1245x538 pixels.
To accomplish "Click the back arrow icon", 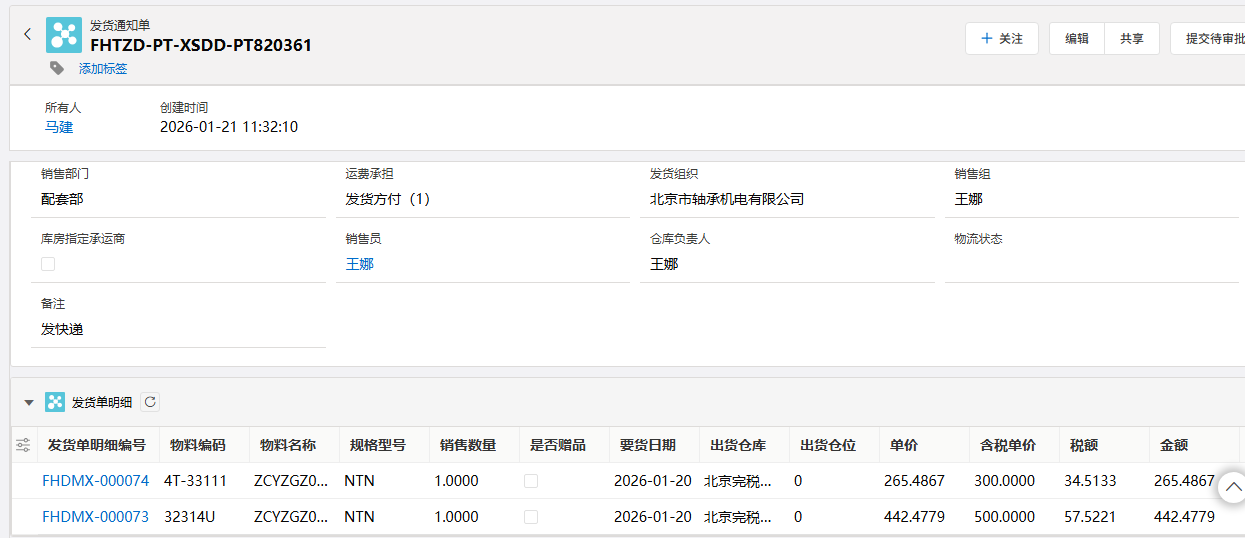I will (x=27, y=35).
